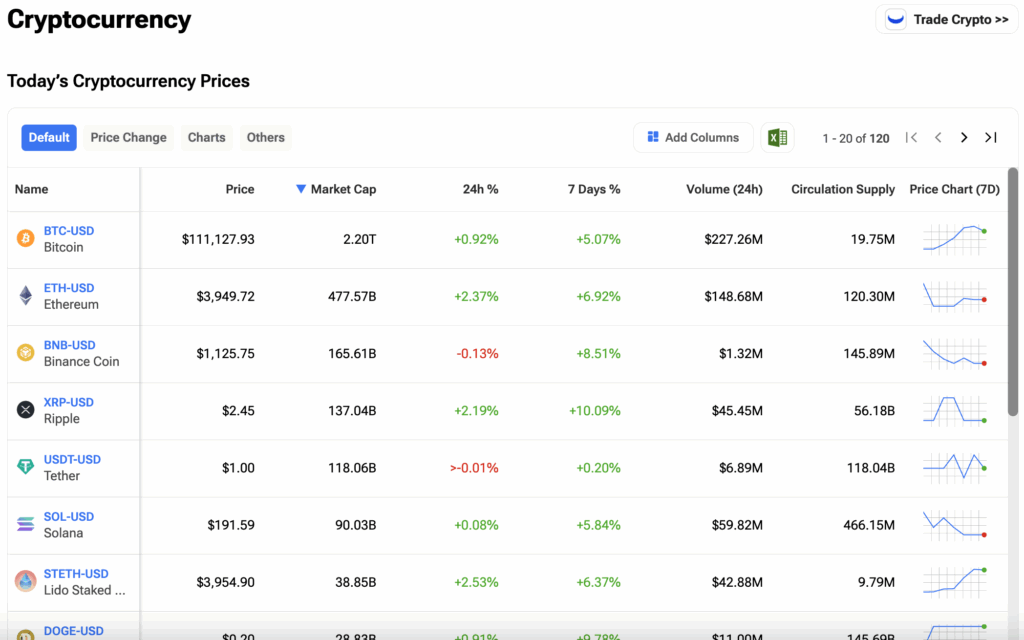Click the Ethereum coin icon
The width and height of the screenshot is (1024, 640).
point(25,296)
